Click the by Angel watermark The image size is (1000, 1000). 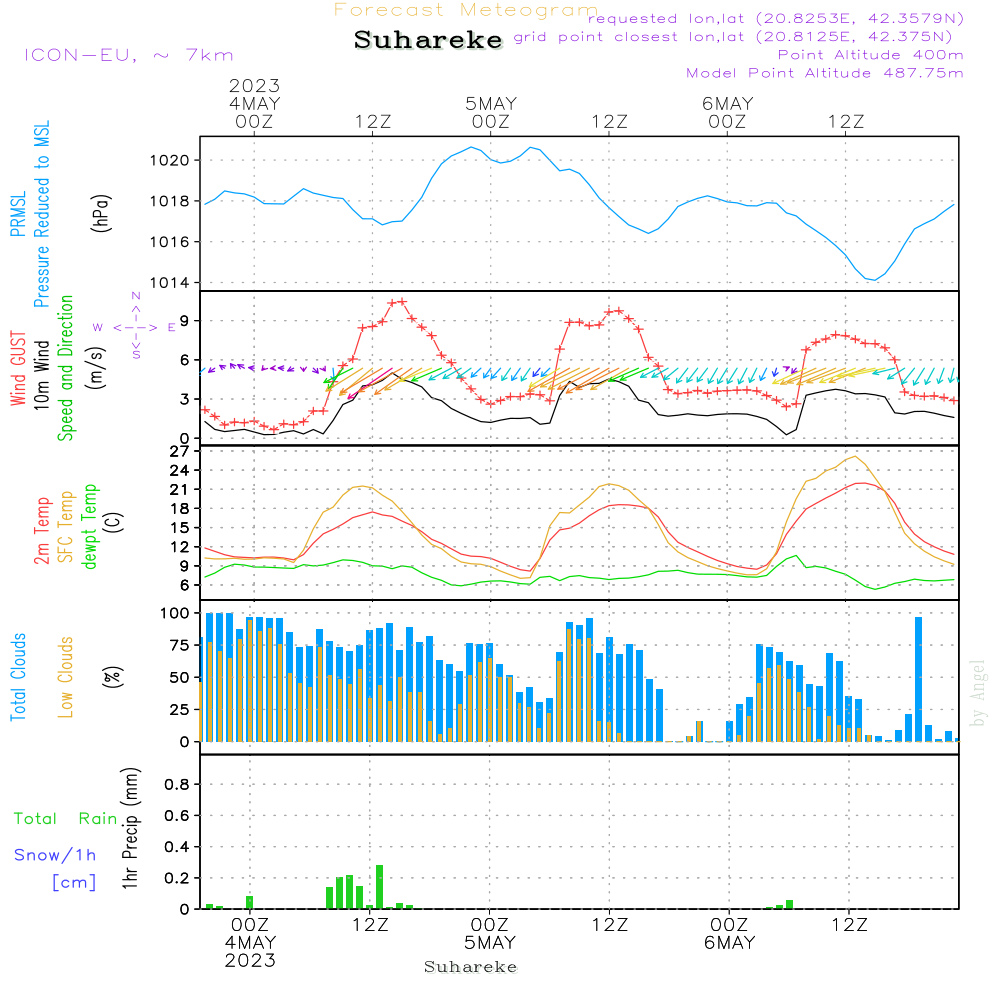point(978,693)
